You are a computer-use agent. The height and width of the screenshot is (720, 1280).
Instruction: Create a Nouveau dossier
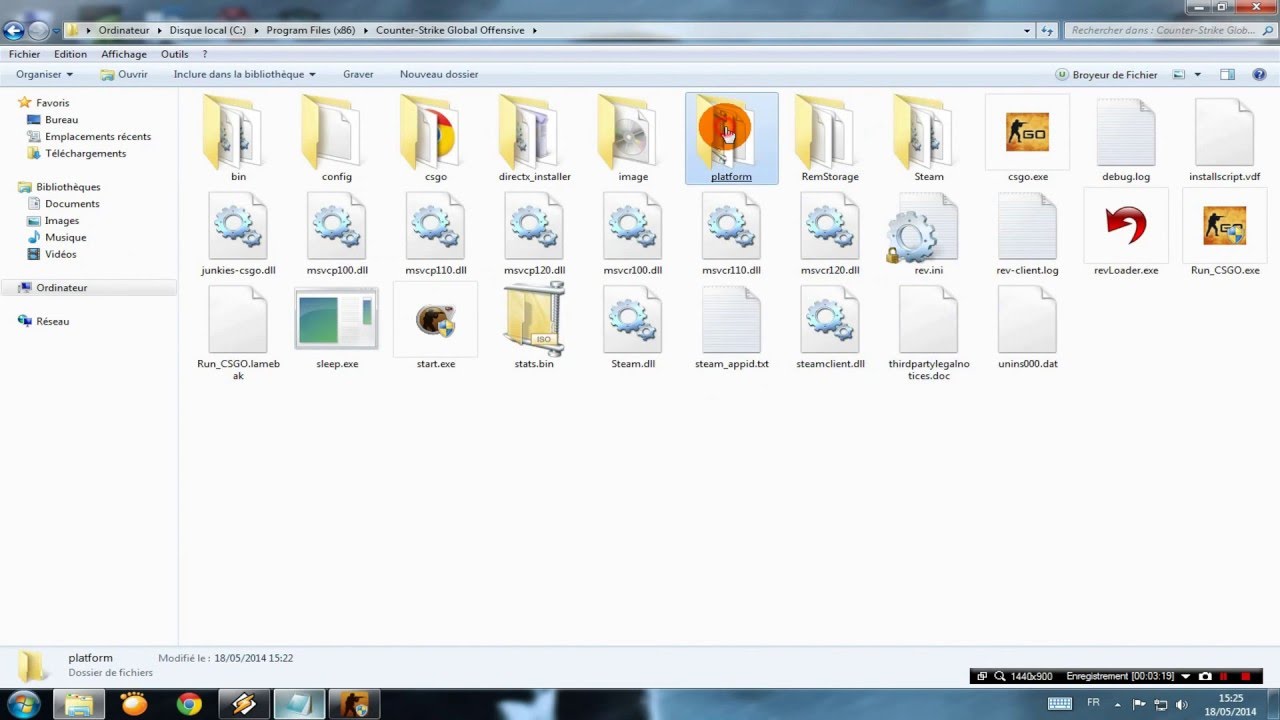click(439, 75)
